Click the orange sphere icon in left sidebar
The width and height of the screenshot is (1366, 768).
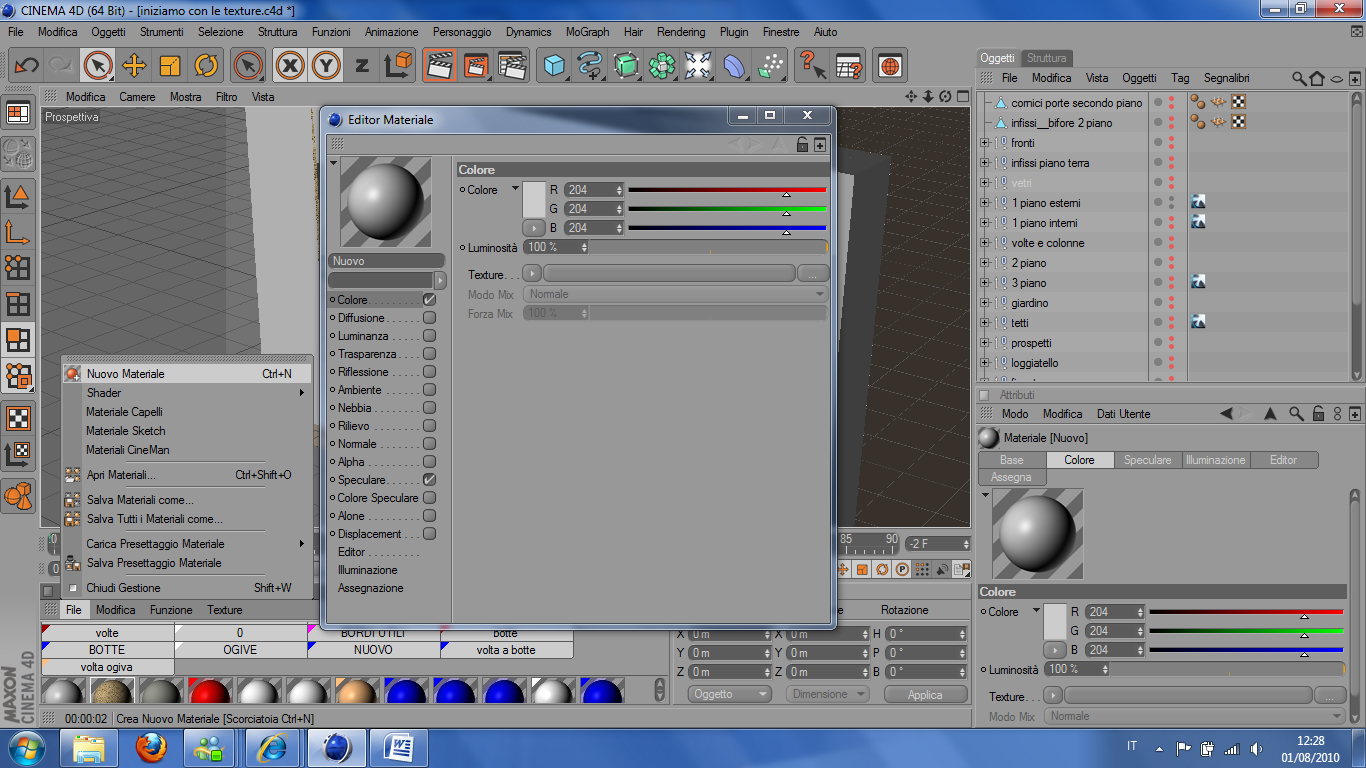(18, 494)
